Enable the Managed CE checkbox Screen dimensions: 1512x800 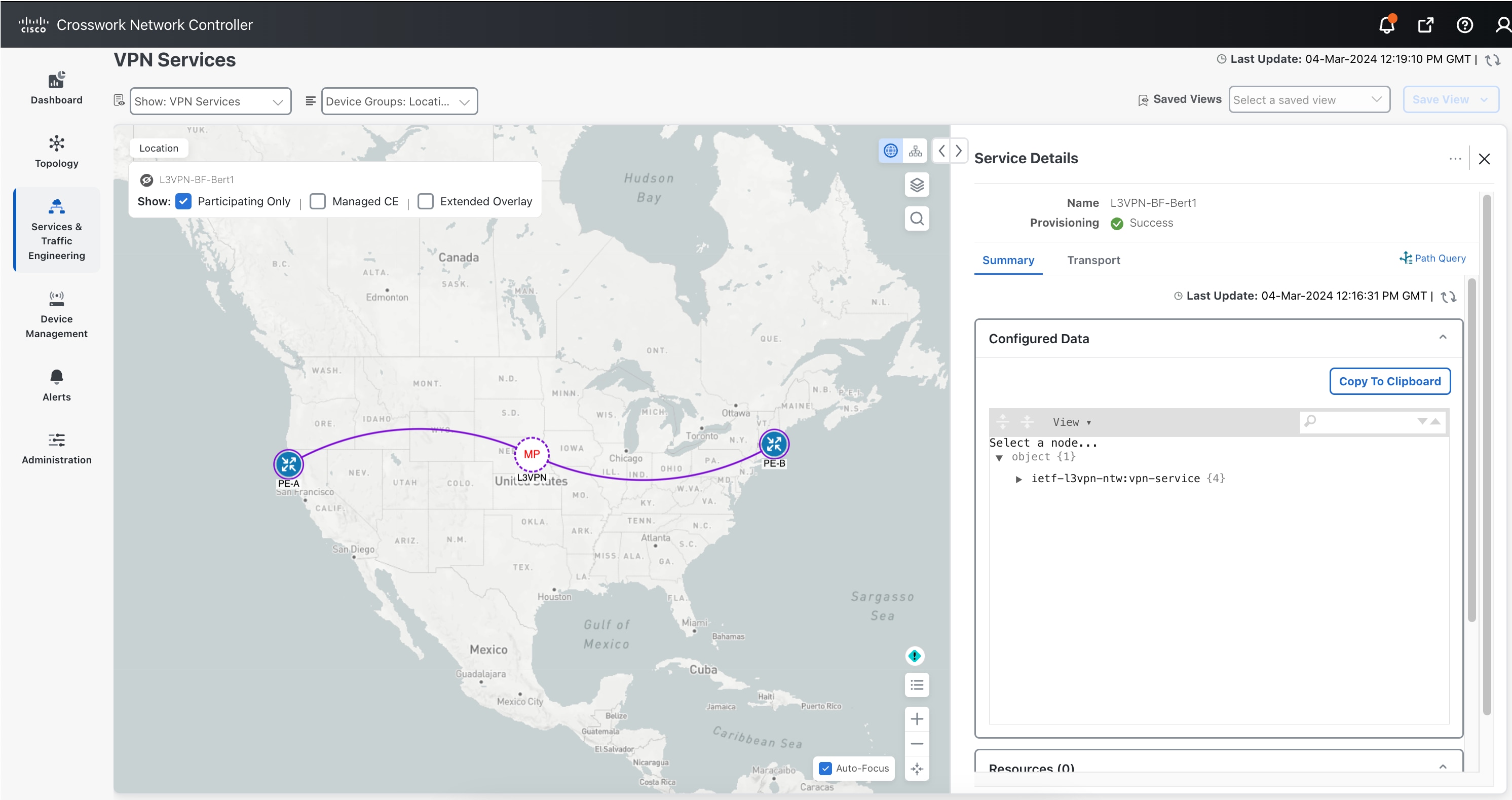[318, 201]
